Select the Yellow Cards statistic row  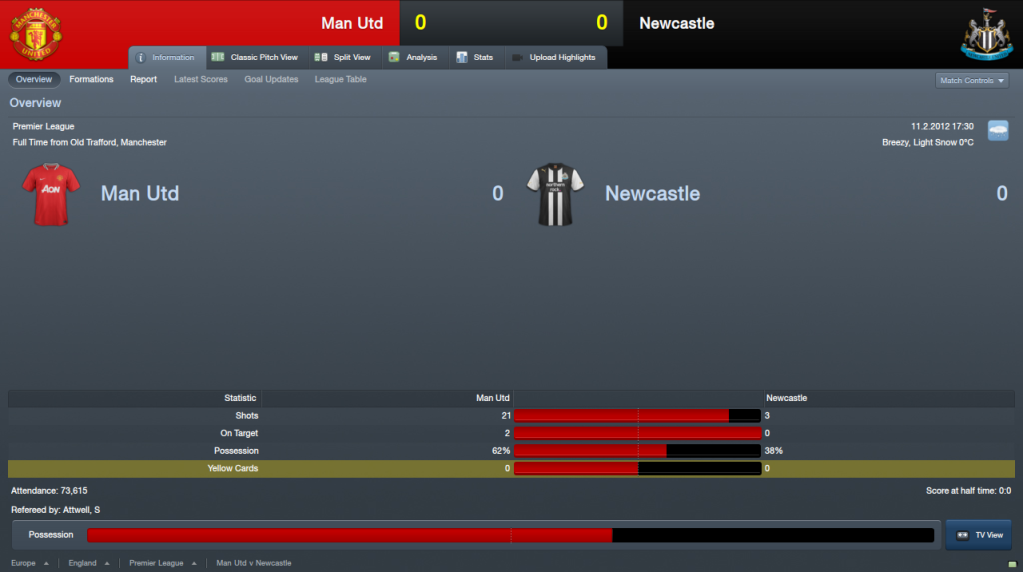(512, 468)
